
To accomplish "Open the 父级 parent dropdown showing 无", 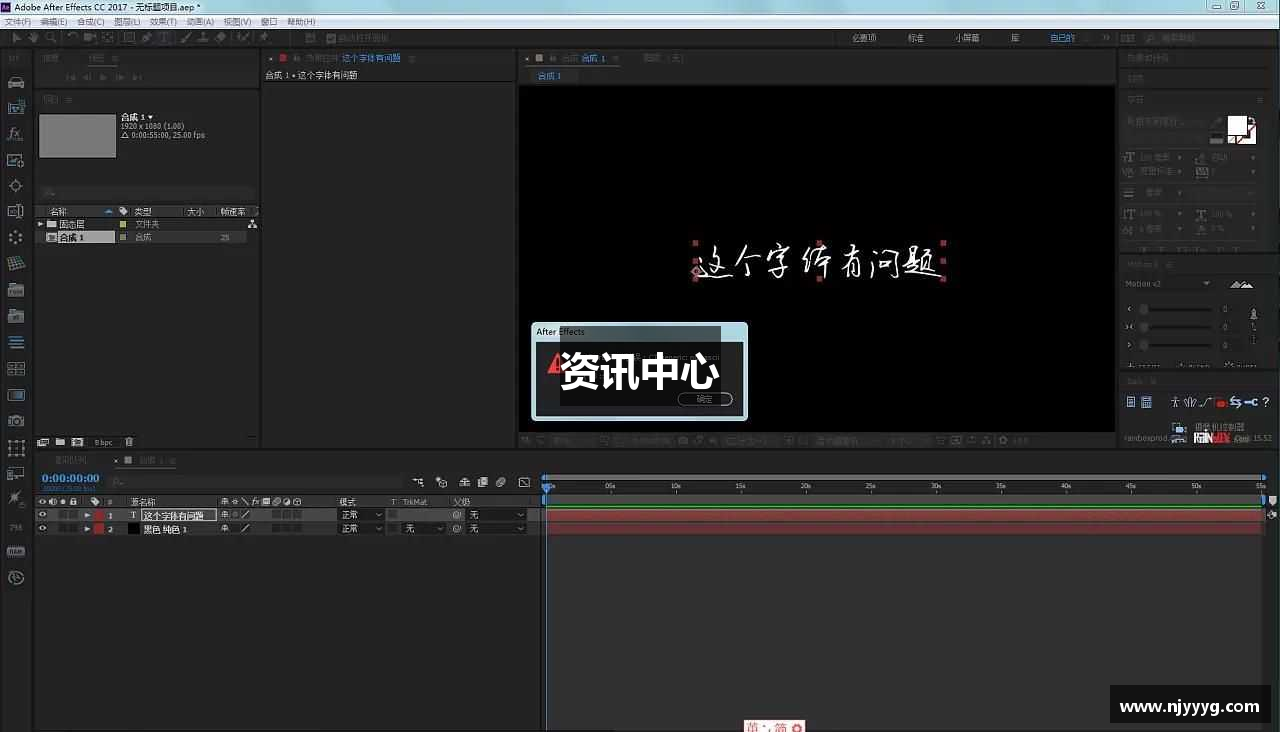I will [x=497, y=514].
